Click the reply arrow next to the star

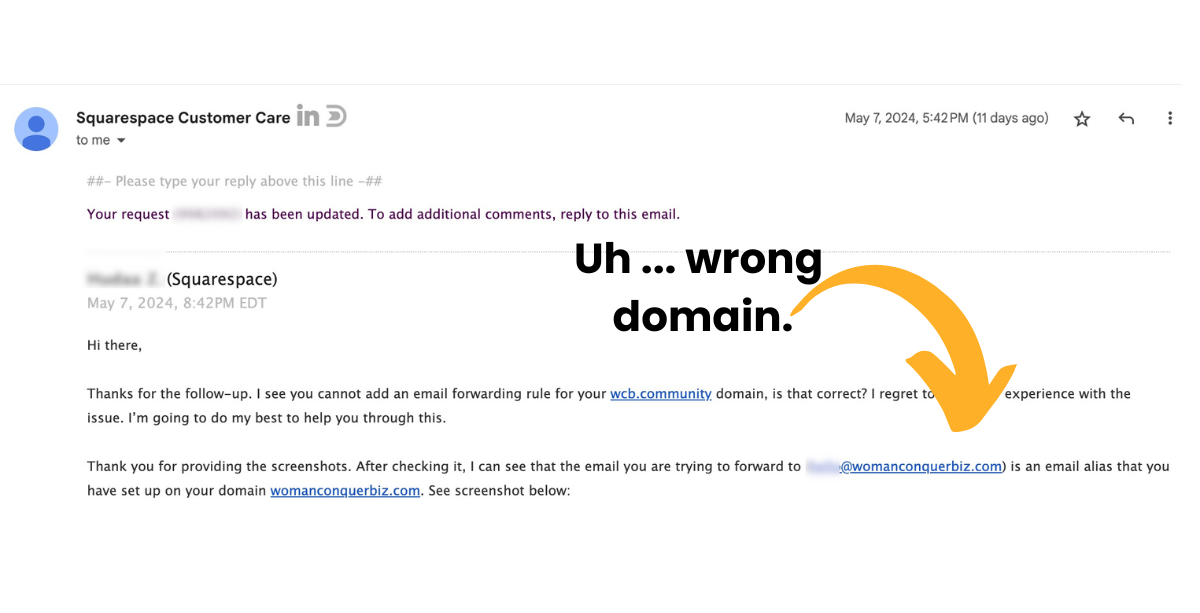(x=1126, y=118)
